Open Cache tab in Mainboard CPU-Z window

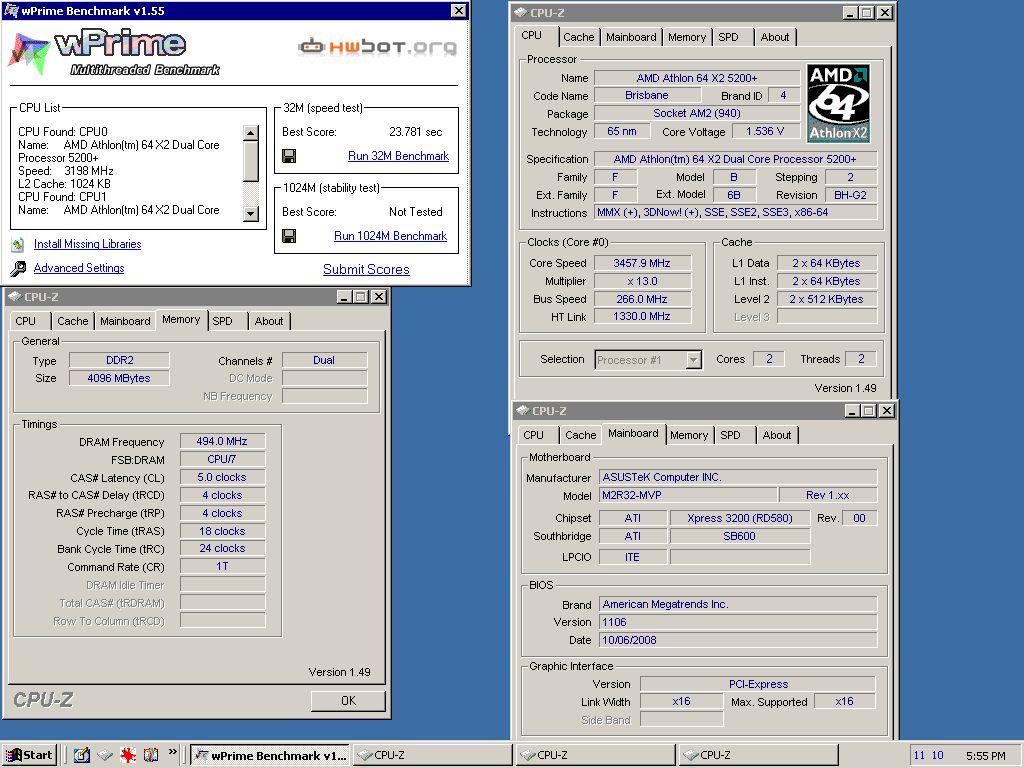(581, 435)
